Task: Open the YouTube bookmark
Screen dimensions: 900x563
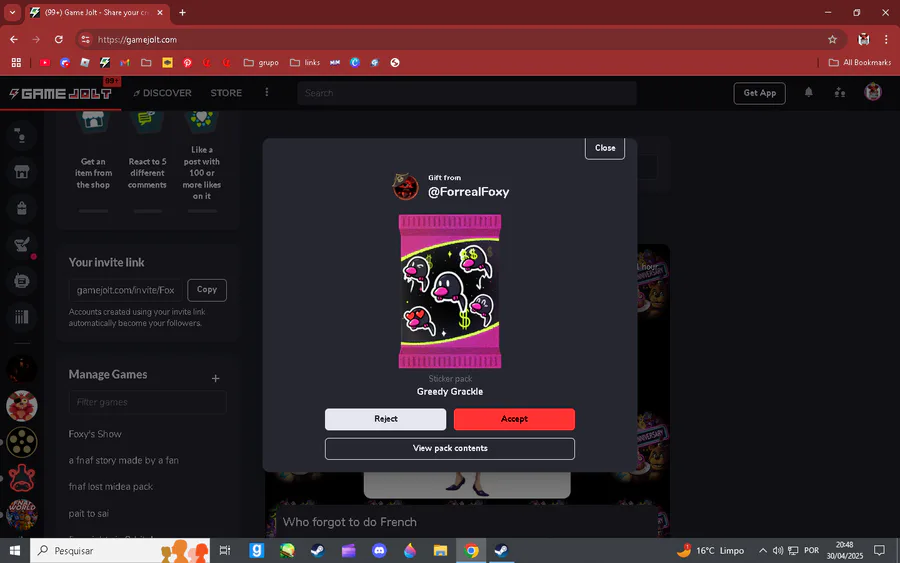Action: tap(45, 63)
